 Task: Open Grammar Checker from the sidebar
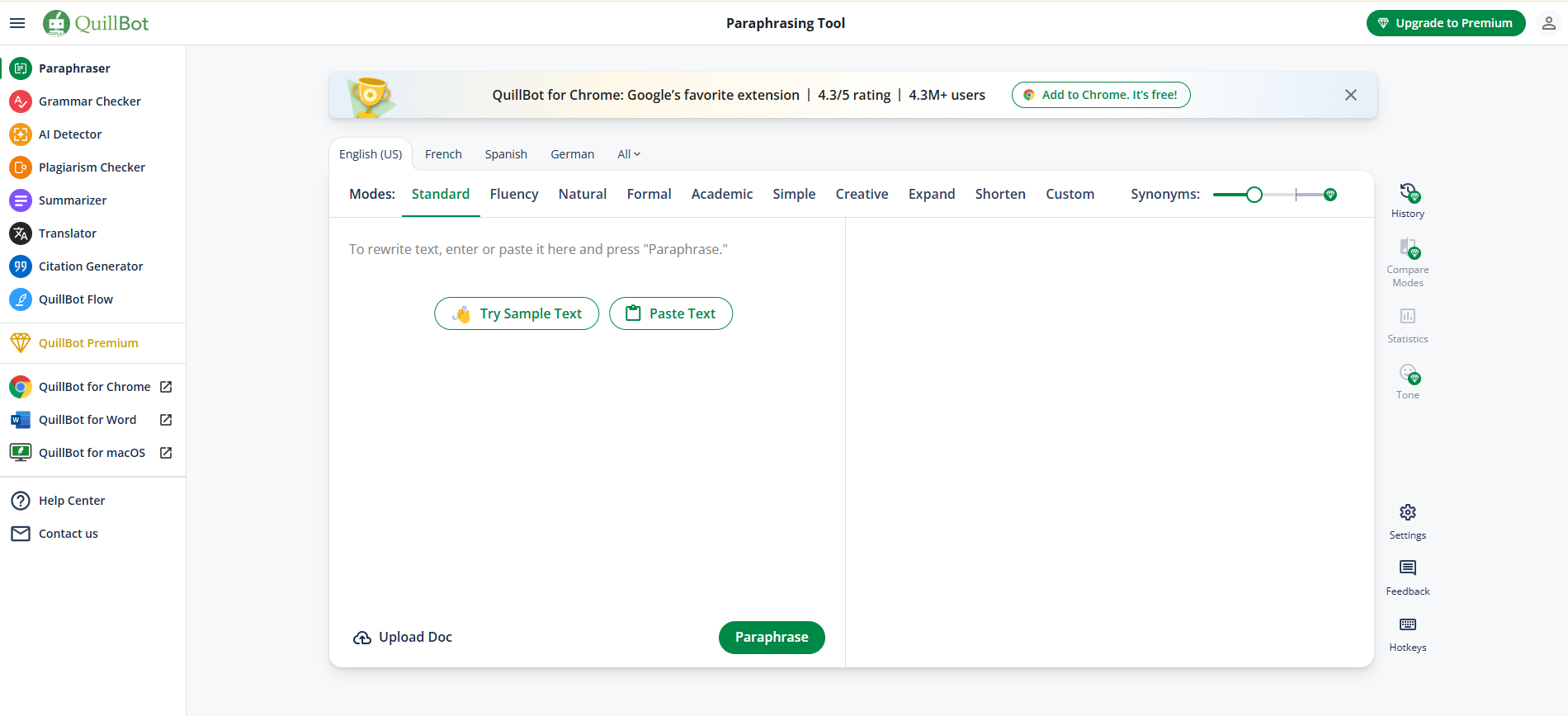(x=89, y=101)
